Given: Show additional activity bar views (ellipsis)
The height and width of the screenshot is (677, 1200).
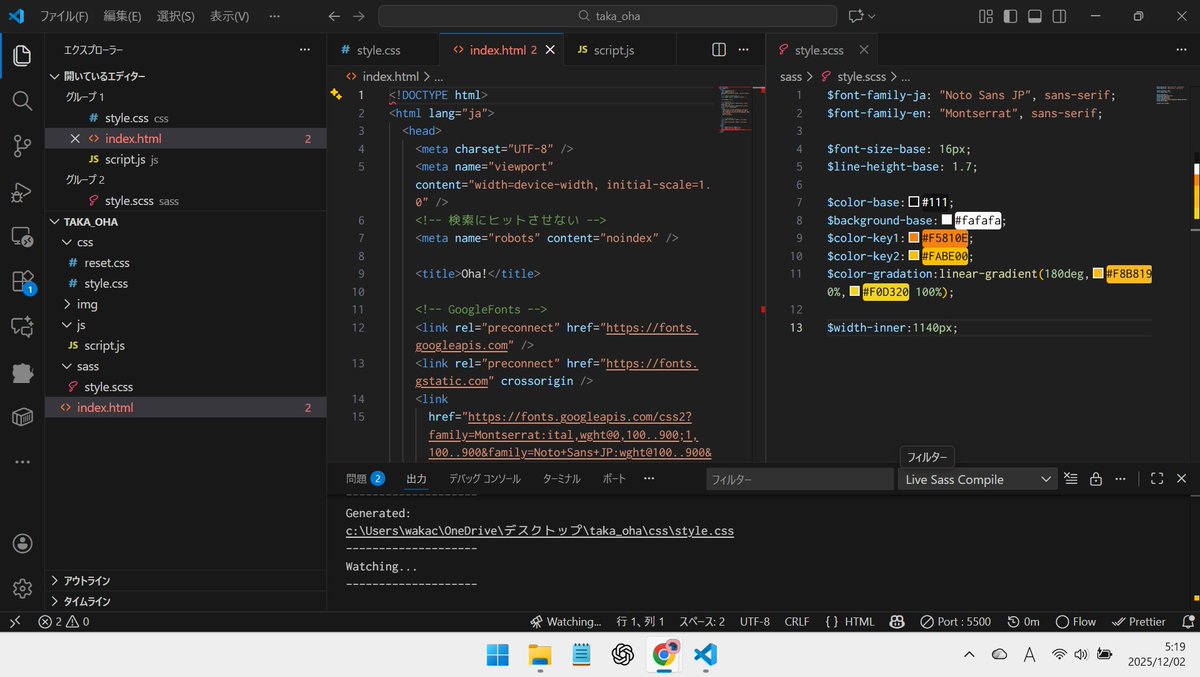Looking at the screenshot, I should (x=22, y=462).
